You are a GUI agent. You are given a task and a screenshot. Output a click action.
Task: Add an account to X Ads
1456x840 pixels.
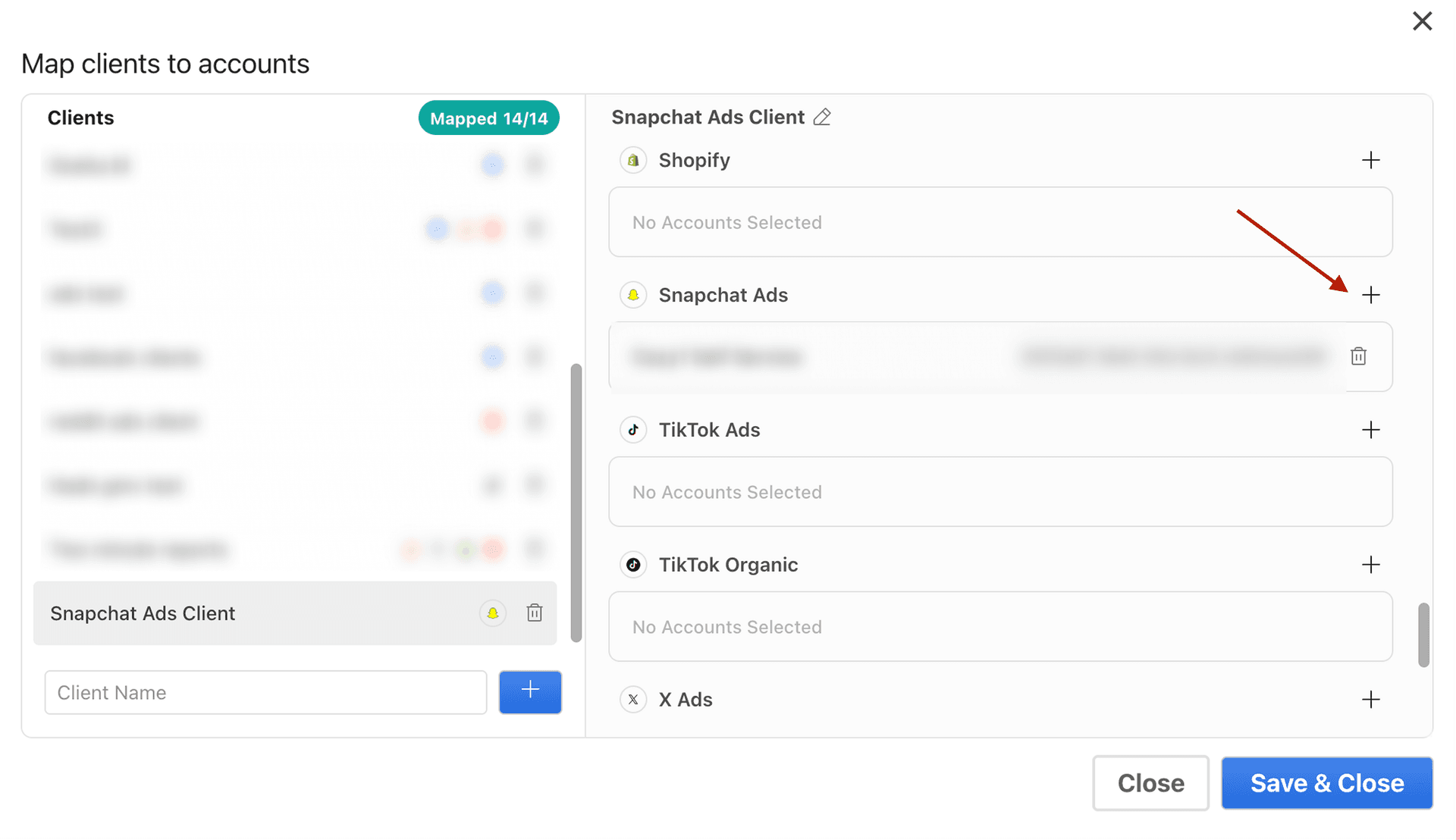tap(1370, 700)
